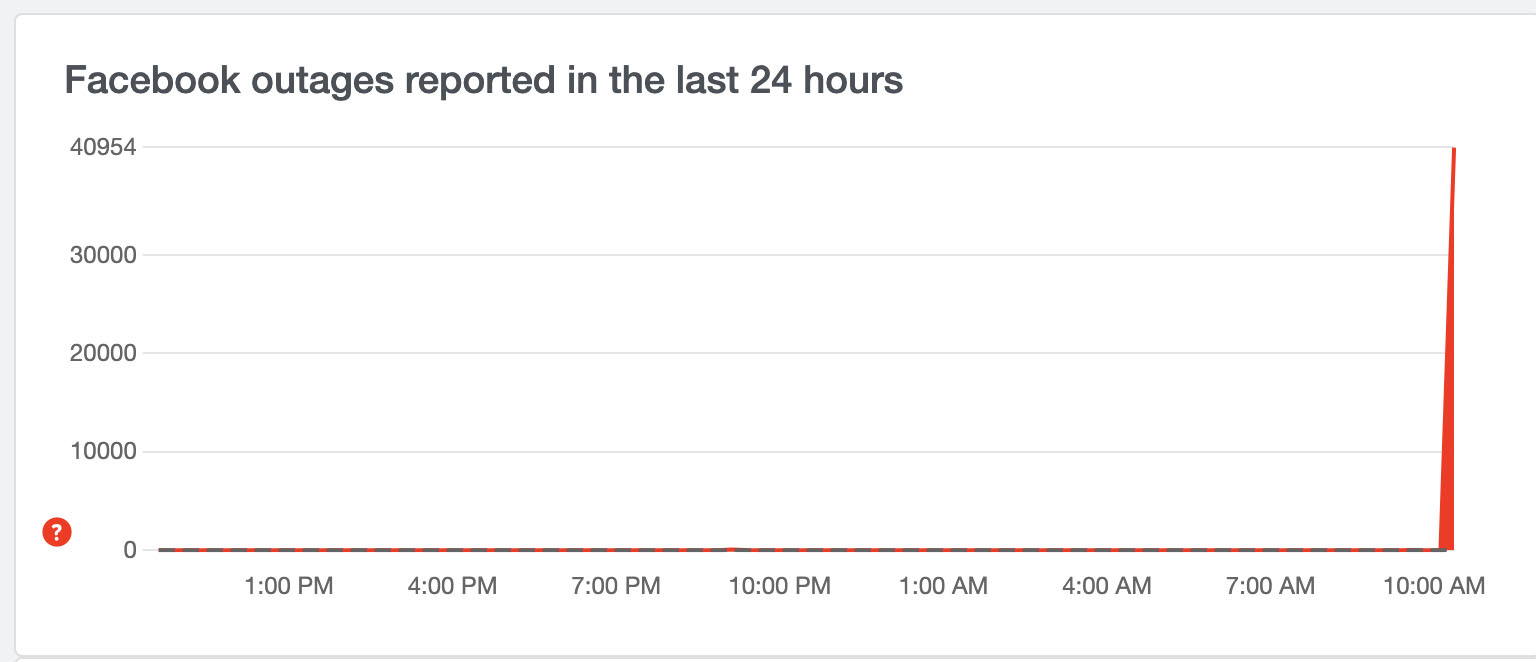1536x662 pixels.
Task: Select the 1:00 AM time axis label
Action: (943, 586)
